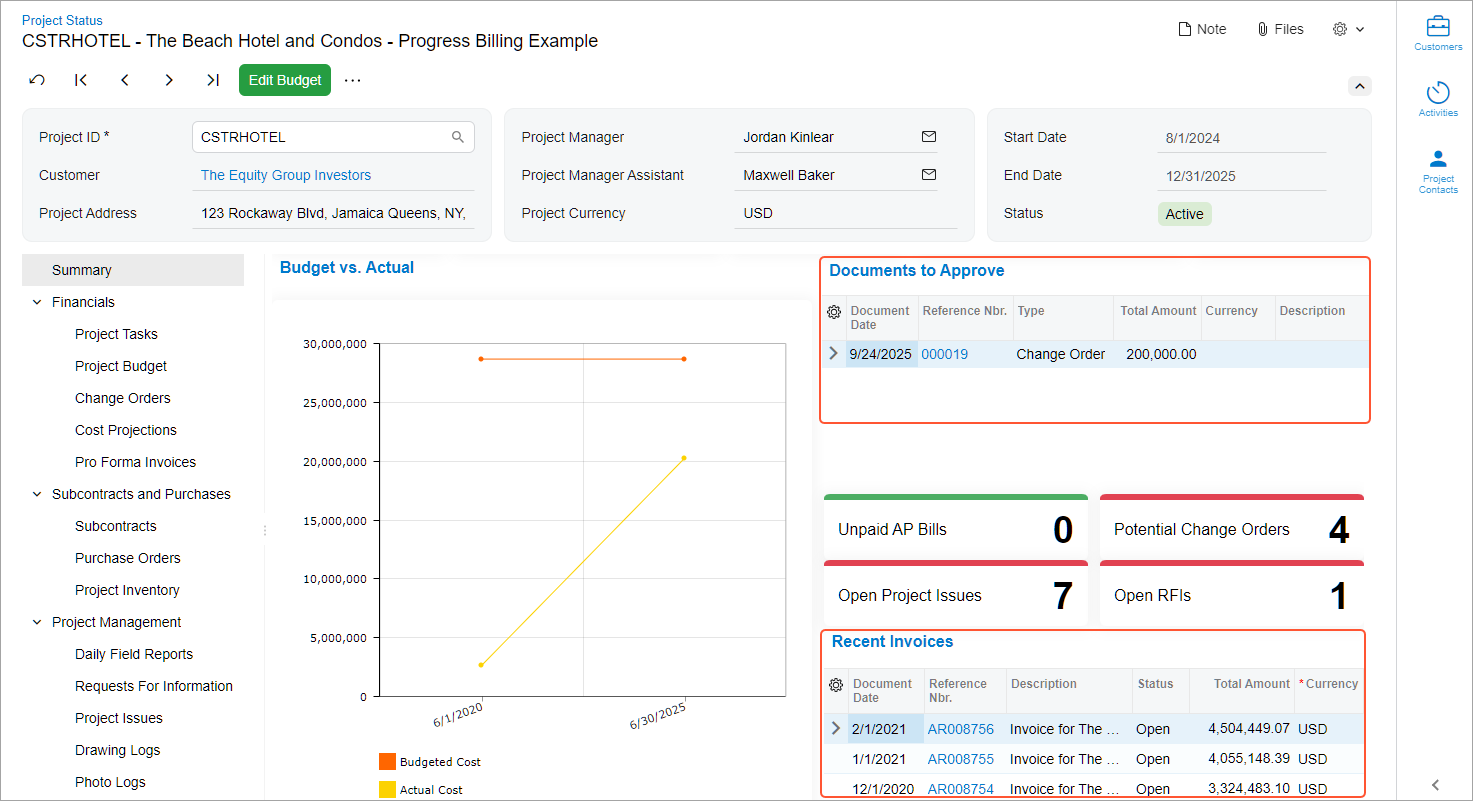The width and height of the screenshot is (1473, 801).
Task: Email project manager Jordan Kinlear
Action: pyautogui.click(x=928, y=137)
